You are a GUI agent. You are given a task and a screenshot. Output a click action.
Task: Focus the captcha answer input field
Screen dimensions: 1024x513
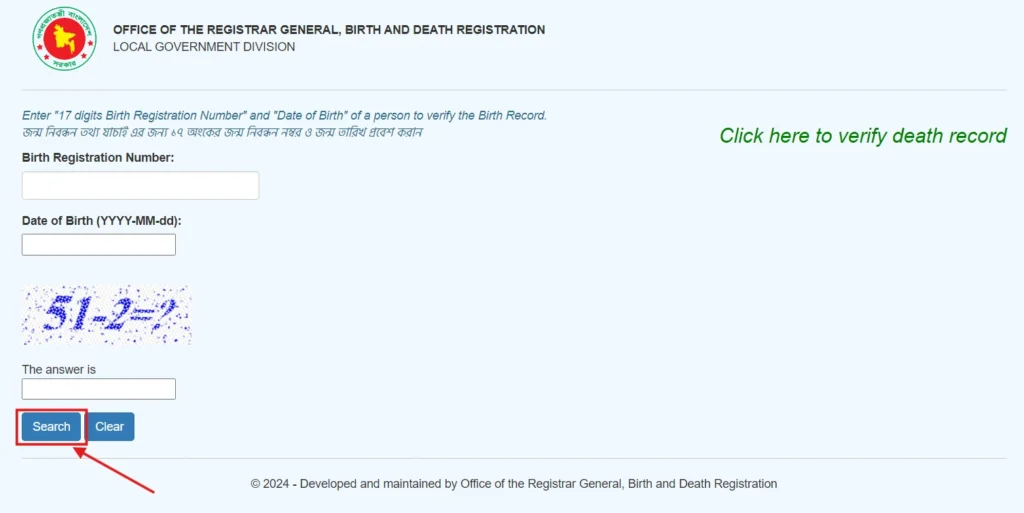99,389
